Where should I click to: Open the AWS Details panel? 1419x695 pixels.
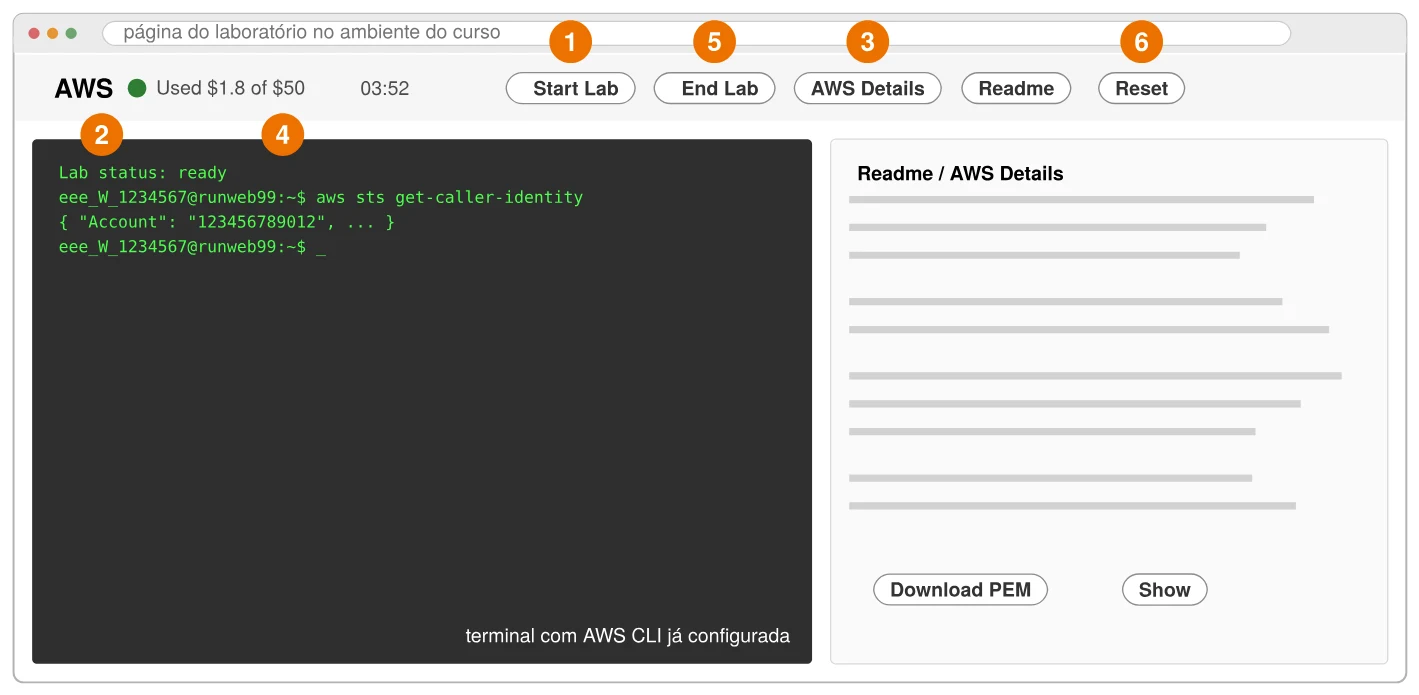pos(867,88)
